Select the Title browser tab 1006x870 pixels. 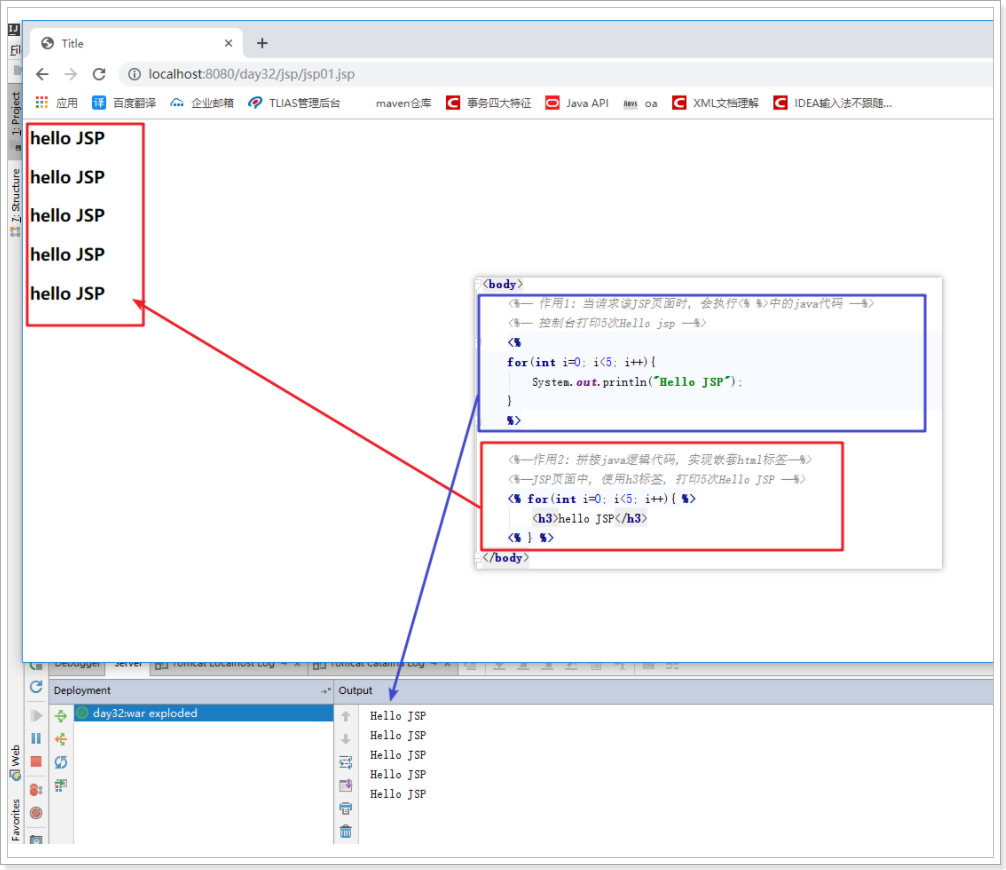click(x=137, y=43)
